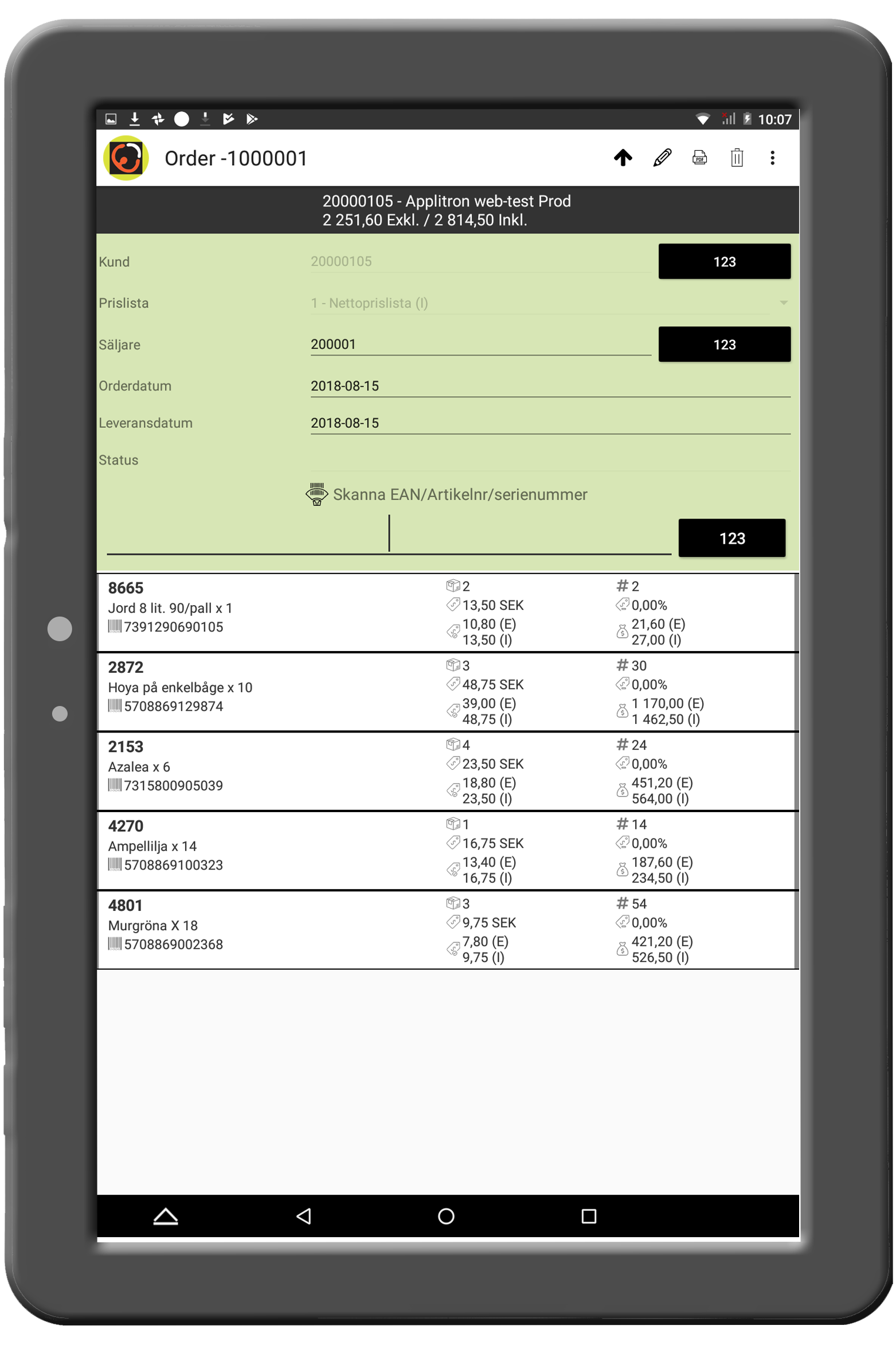
Task: Tap the upload arrow icon in toolbar
Action: pos(623,157)
